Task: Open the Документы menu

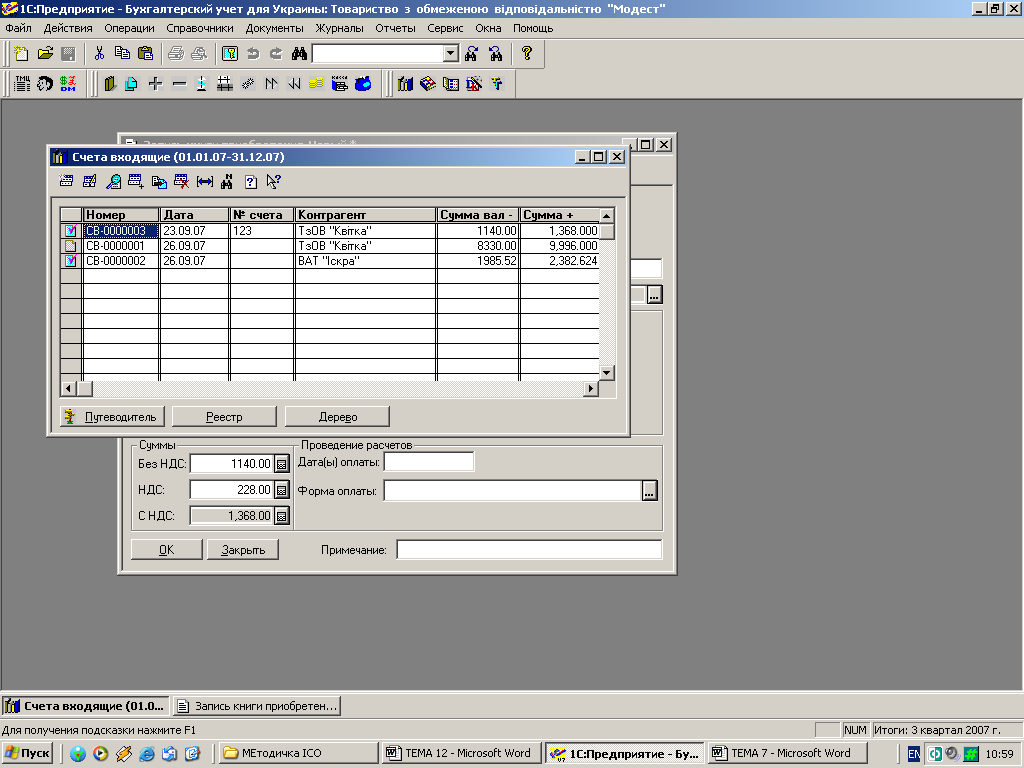Action: coord(274,28)
